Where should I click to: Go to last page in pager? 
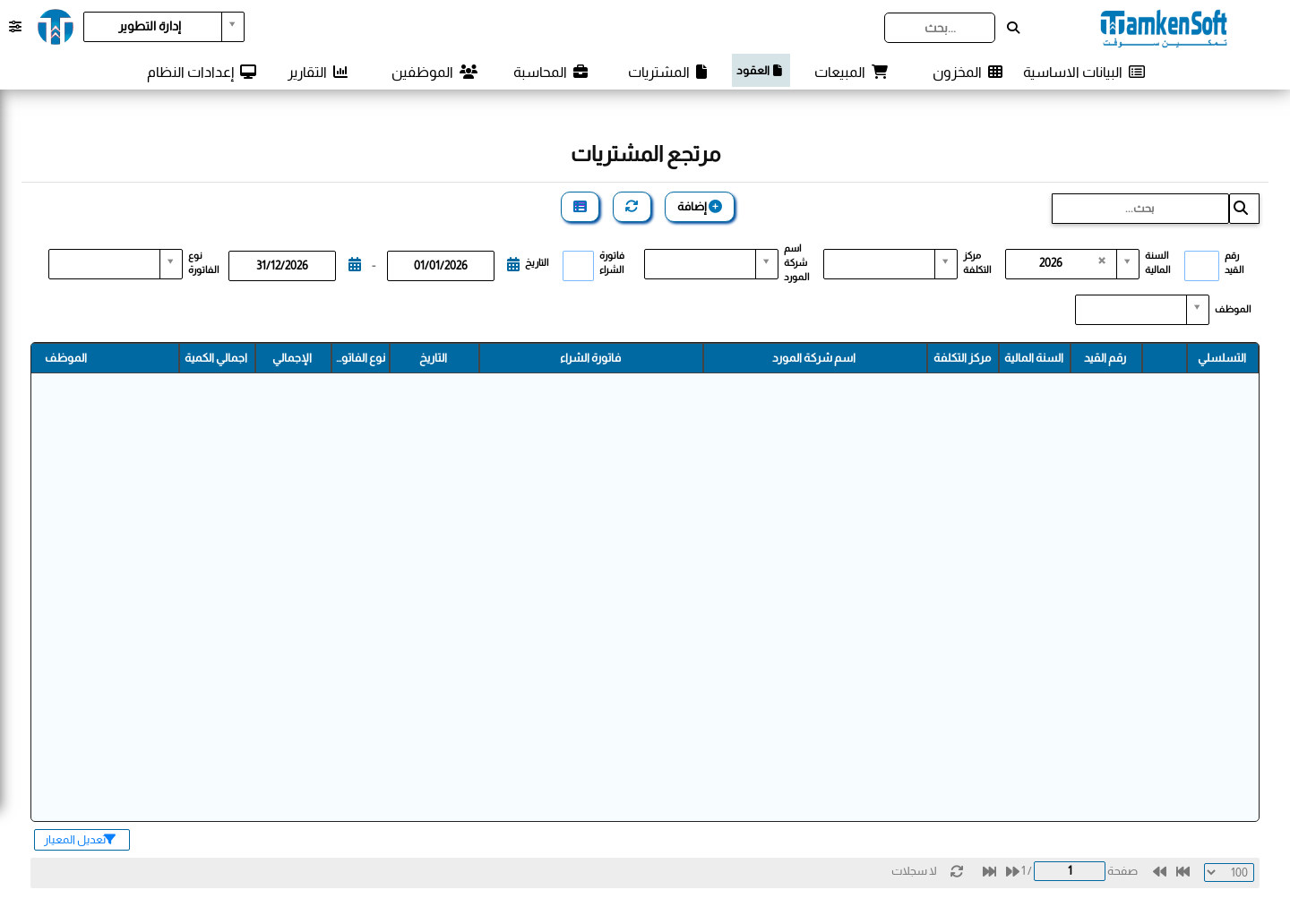(x=989, y=871)
